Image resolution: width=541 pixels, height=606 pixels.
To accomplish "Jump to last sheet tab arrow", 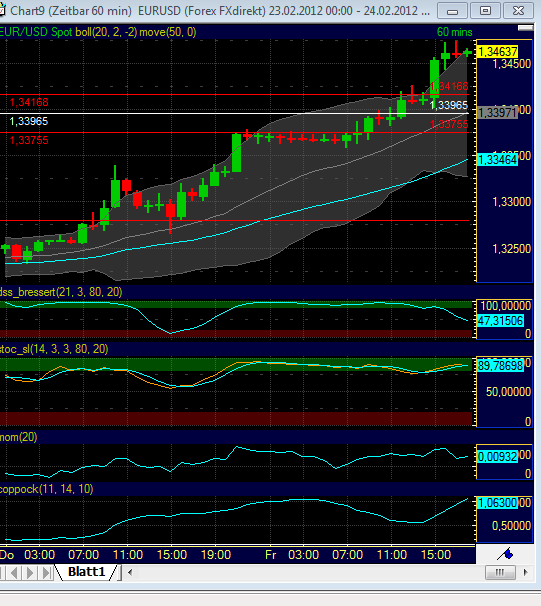I will pos(46,572).
